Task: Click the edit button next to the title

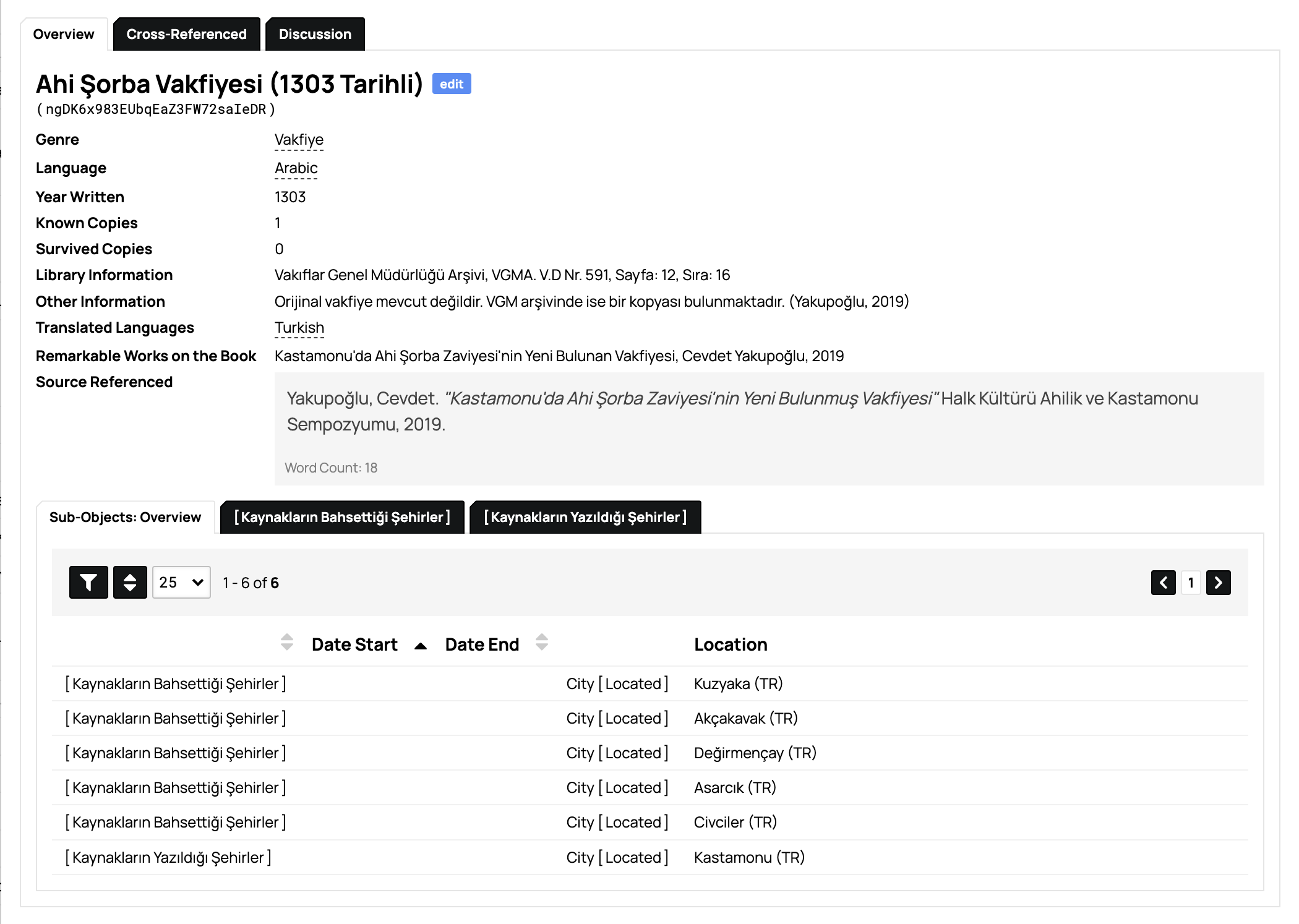Action: tap(452, 83)
